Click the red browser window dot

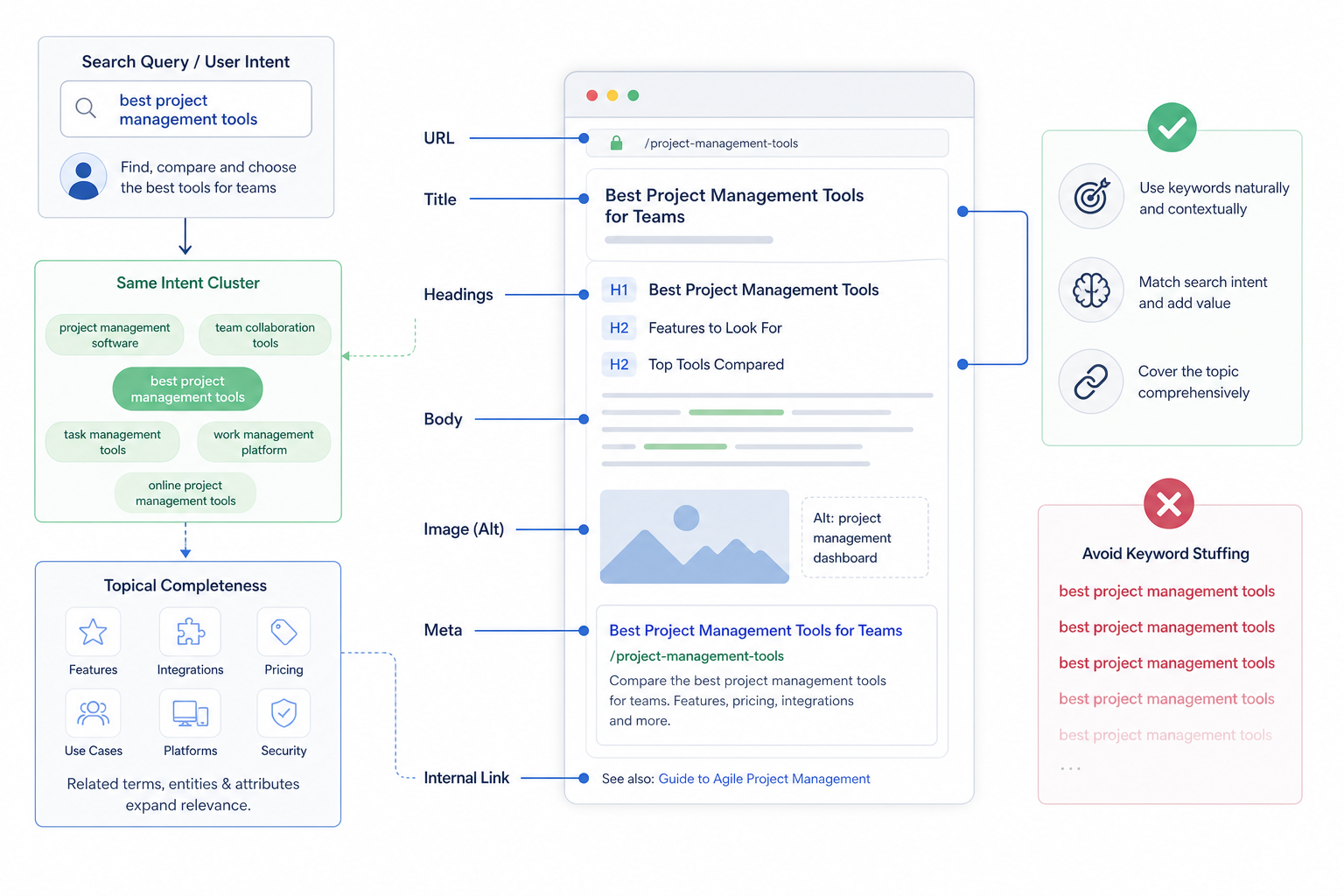point(592,95)
